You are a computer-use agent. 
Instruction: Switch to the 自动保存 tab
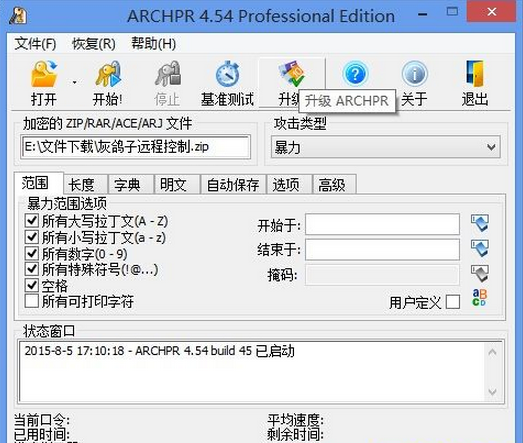(x=233, y=184)
